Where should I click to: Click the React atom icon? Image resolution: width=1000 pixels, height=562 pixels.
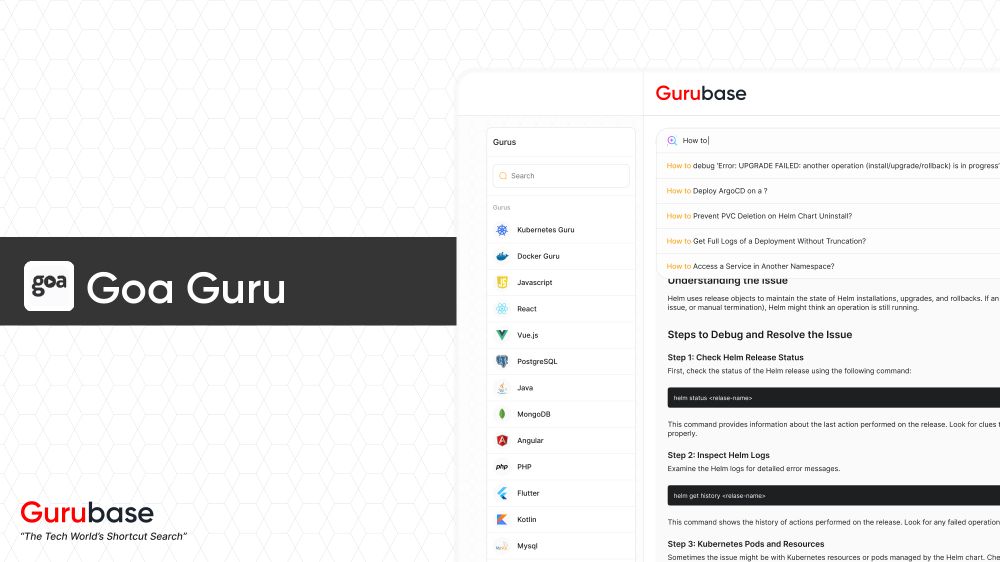502,309
